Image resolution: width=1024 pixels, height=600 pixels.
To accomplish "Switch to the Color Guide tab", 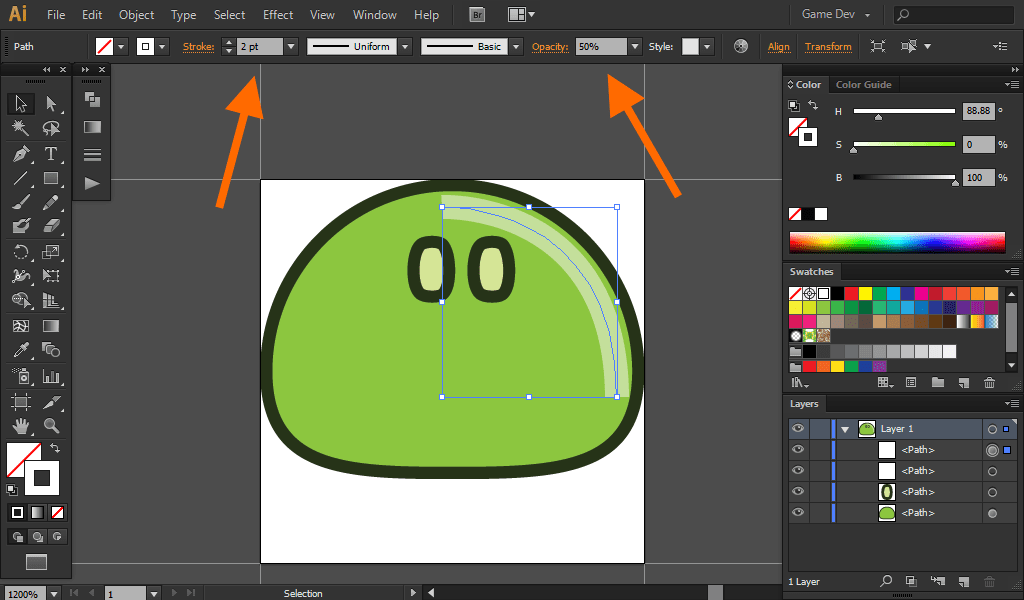I will pos(863,85).
